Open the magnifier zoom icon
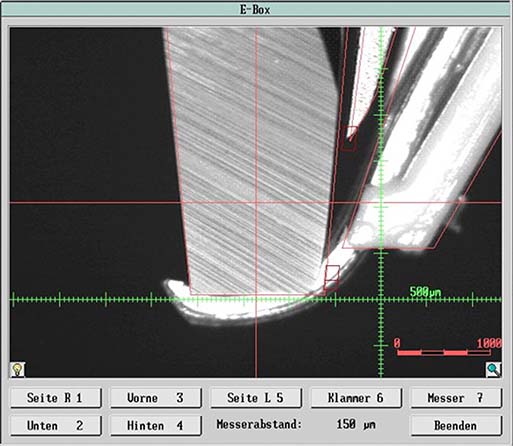The height and width of the screenshot is (446, 513). [x=494, y=369]
